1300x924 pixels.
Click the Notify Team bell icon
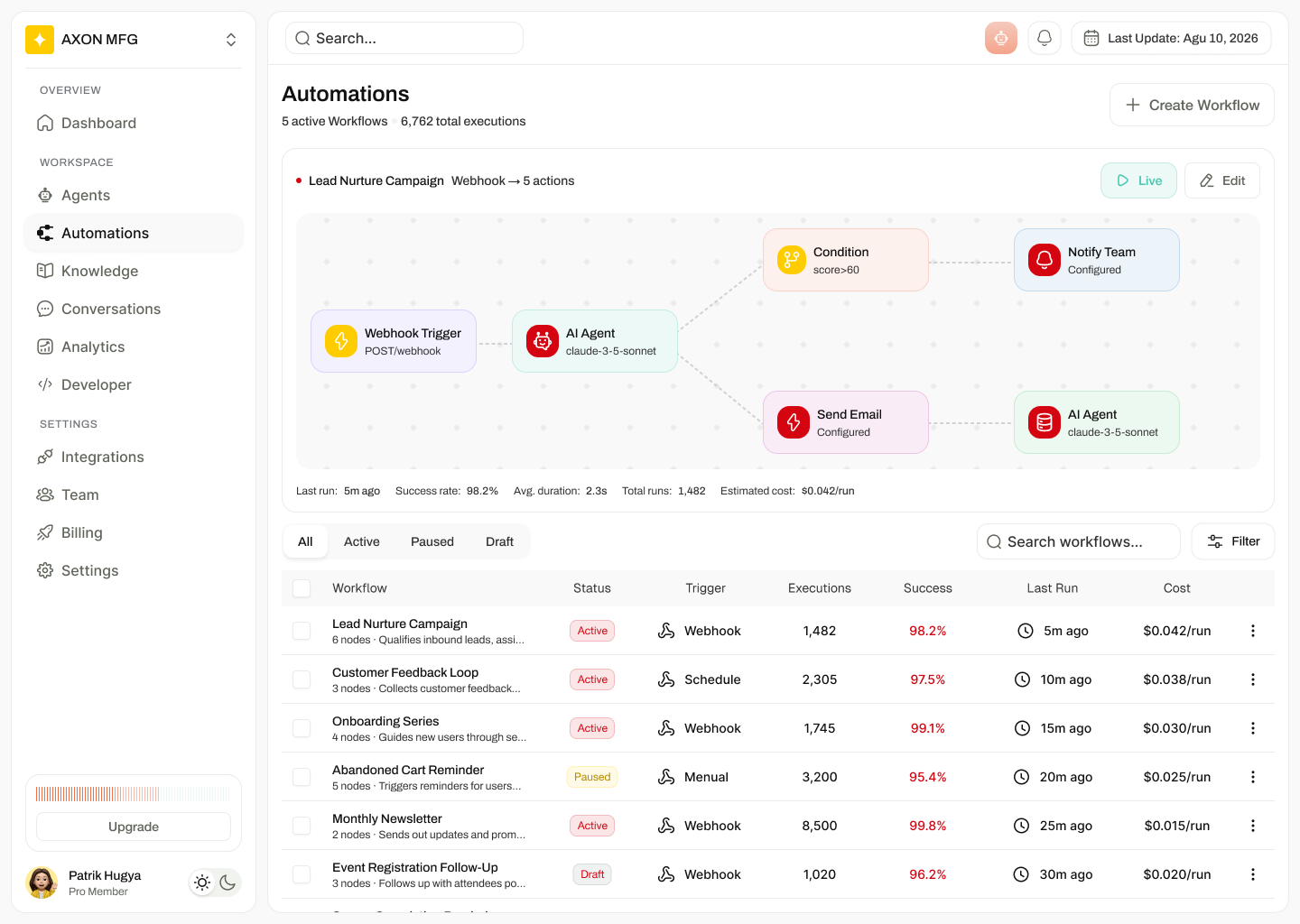(1045, 260)
